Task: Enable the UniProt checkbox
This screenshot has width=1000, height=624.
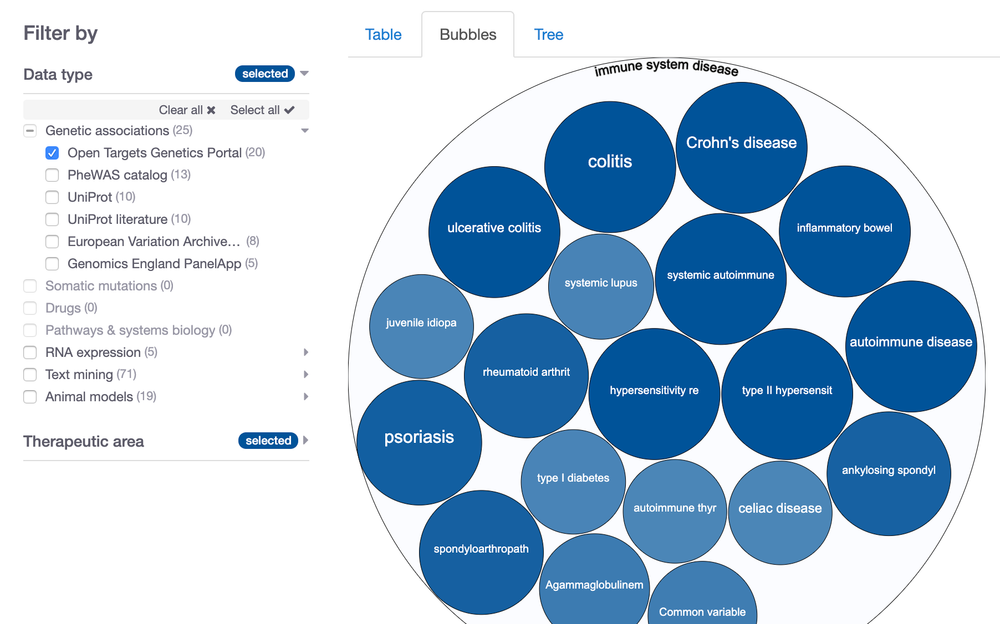Action: click(x=52, y=197)
